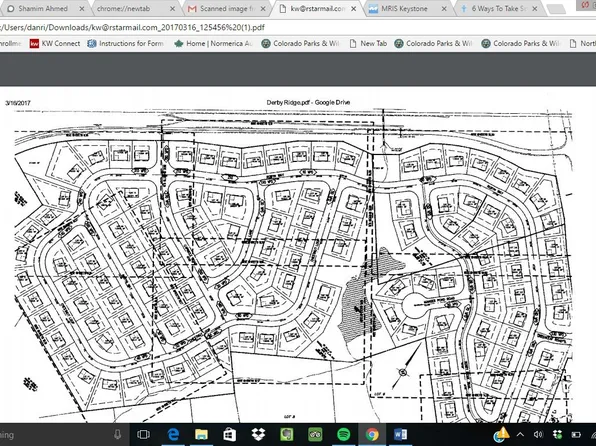Click the Chrome icon on the taskbar
Viewport: 596px width, 446px height.
(372, 434)
